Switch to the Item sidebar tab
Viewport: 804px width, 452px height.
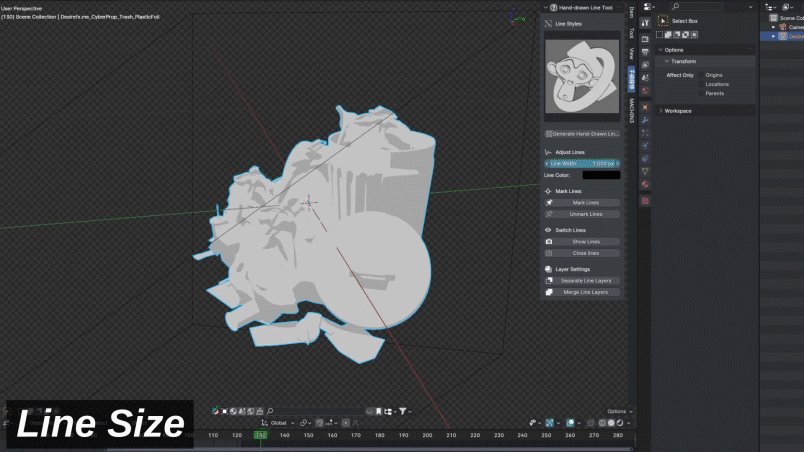632,12
